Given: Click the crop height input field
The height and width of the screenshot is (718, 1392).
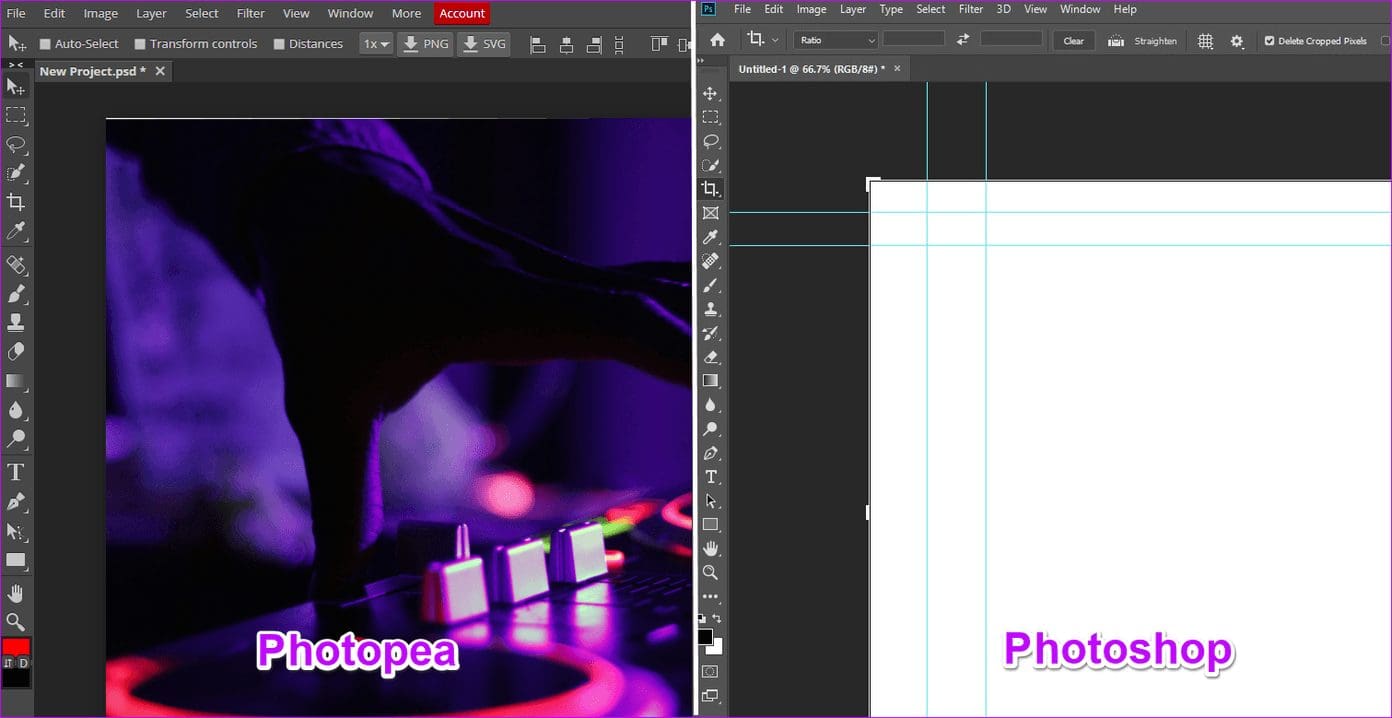Looking at the screenshot, I should coord(1011,40).
